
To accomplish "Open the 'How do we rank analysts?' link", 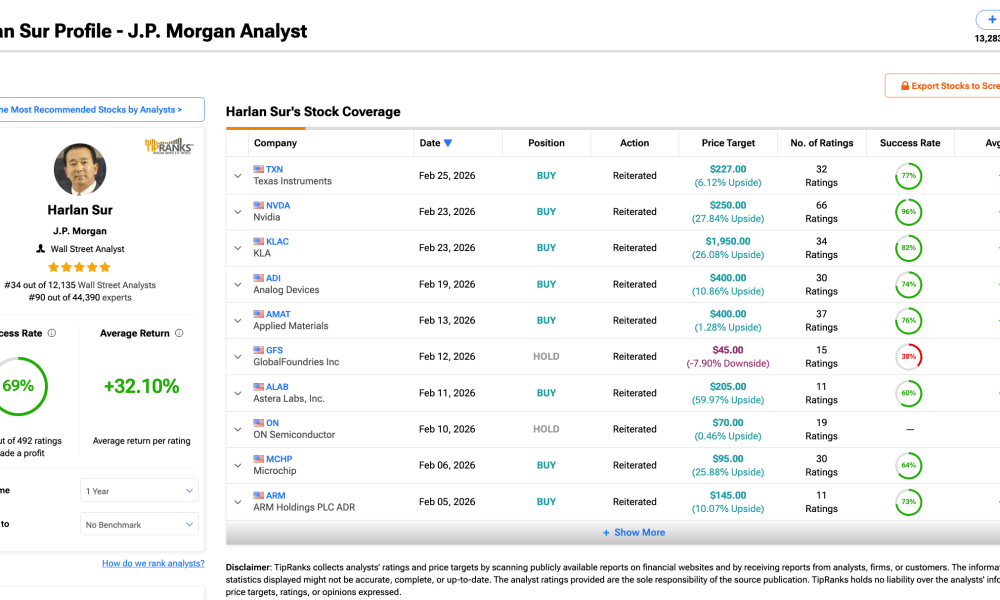I will coord(153,564).
